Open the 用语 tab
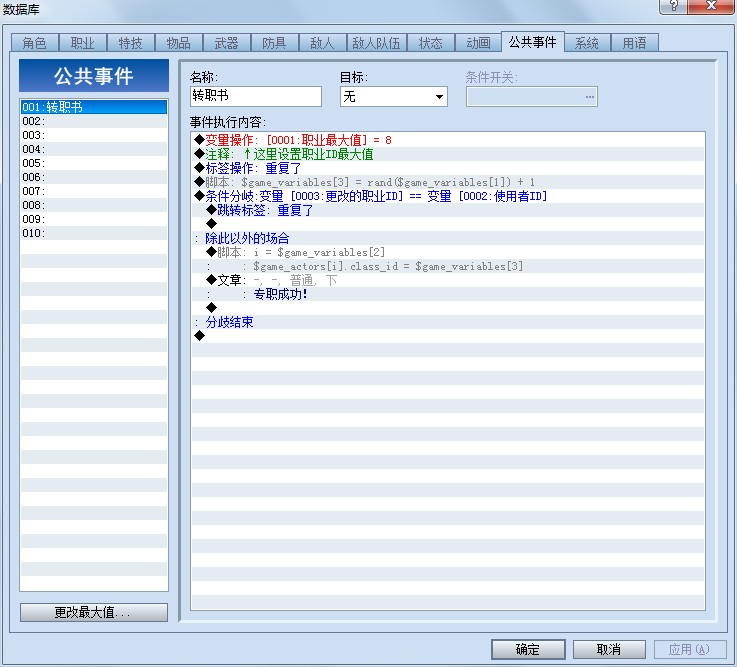The height and width of the screenshot is (667, 737). 635,43
